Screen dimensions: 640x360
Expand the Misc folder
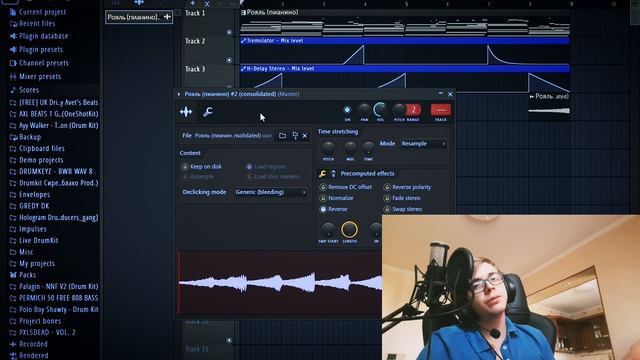(22, 252)
